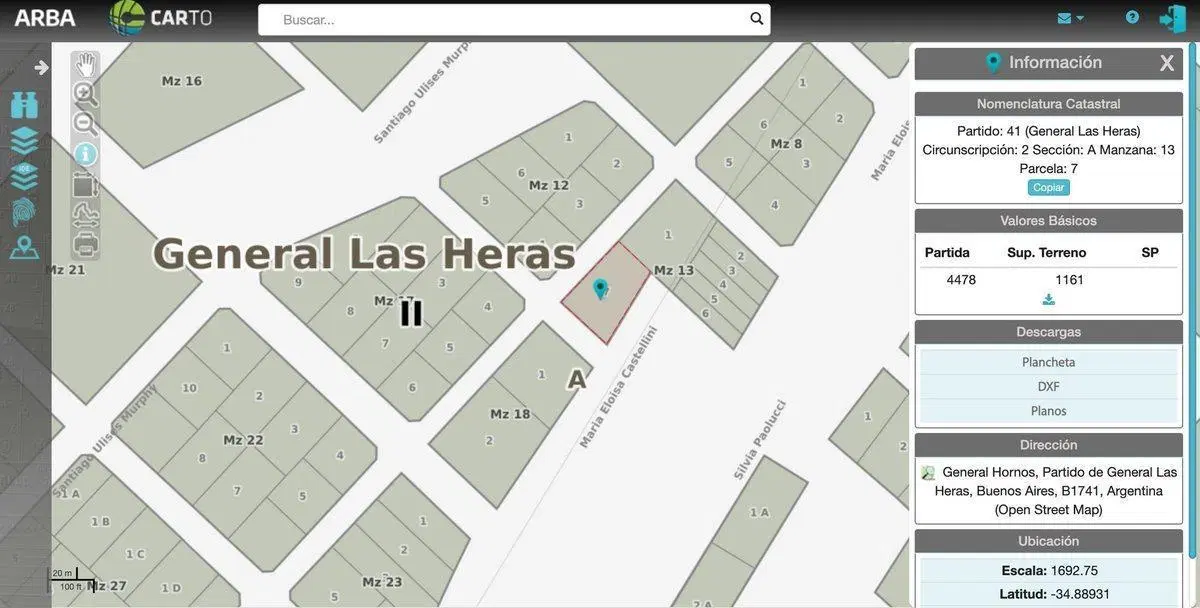
Task: Open the mail envelope dropdown
Action: [1070, 18]
